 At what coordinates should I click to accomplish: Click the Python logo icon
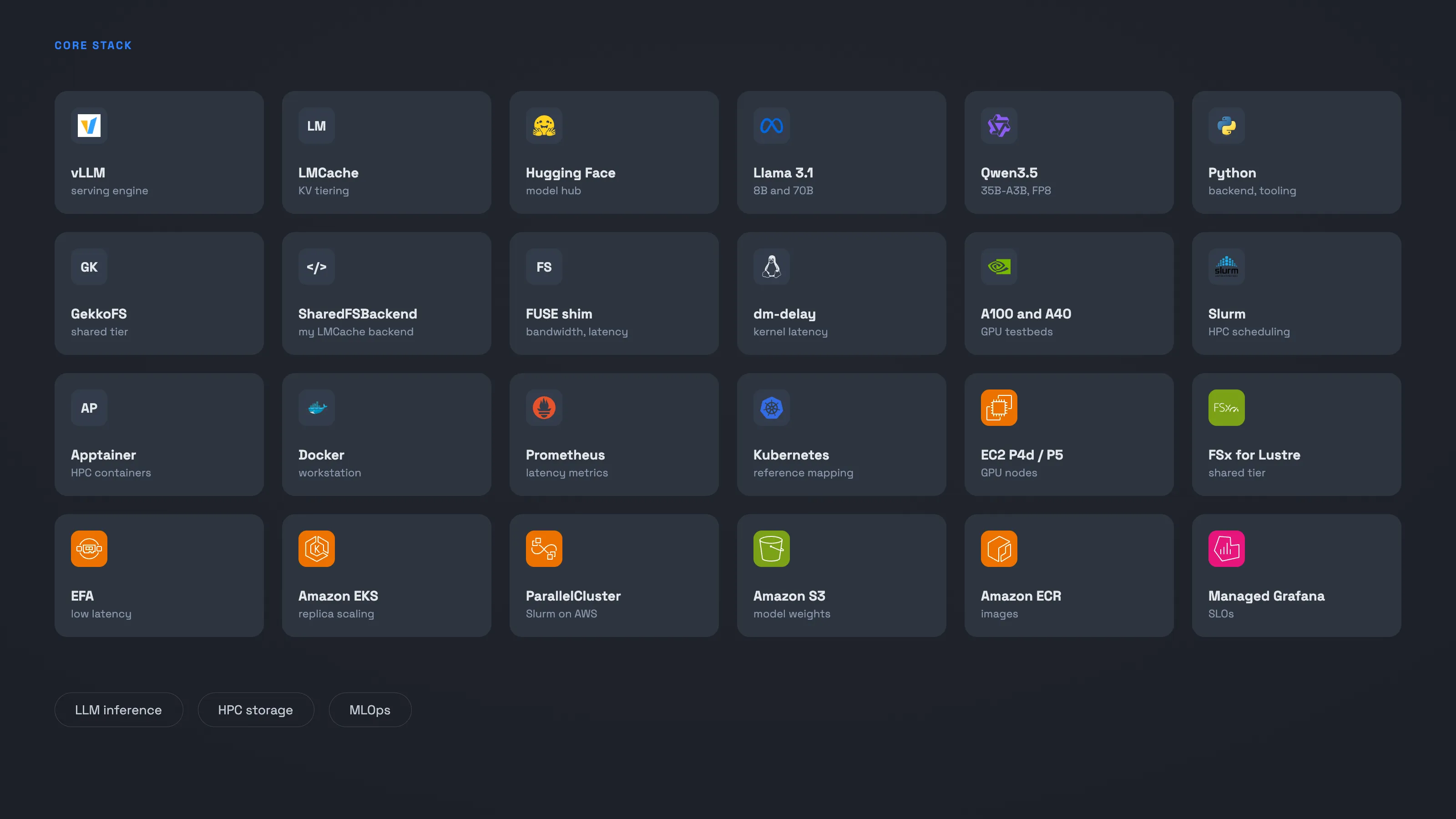point(1227,126)
